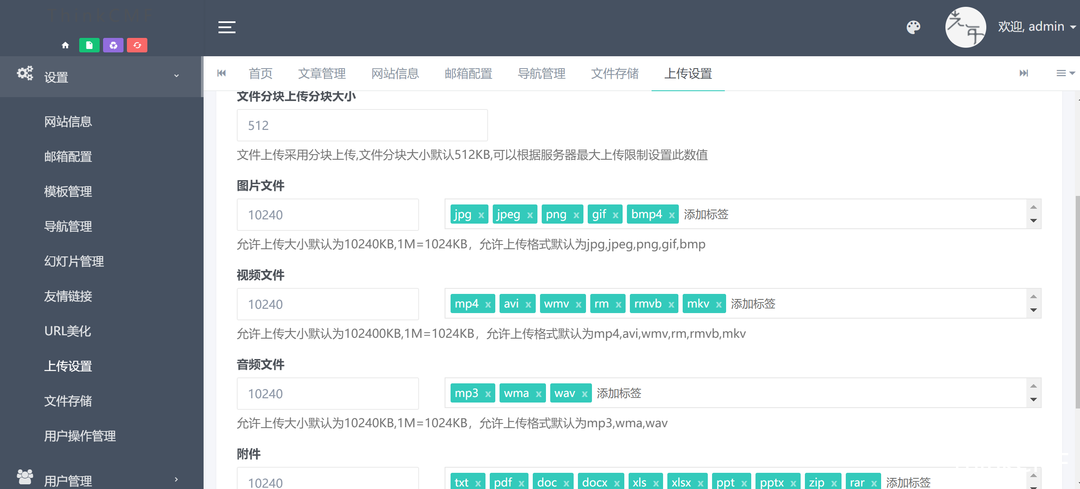Click the tabs scroll-left rewind icon
The height and width of the screenshot is (489, 1080).
click(x=222, y=74)
